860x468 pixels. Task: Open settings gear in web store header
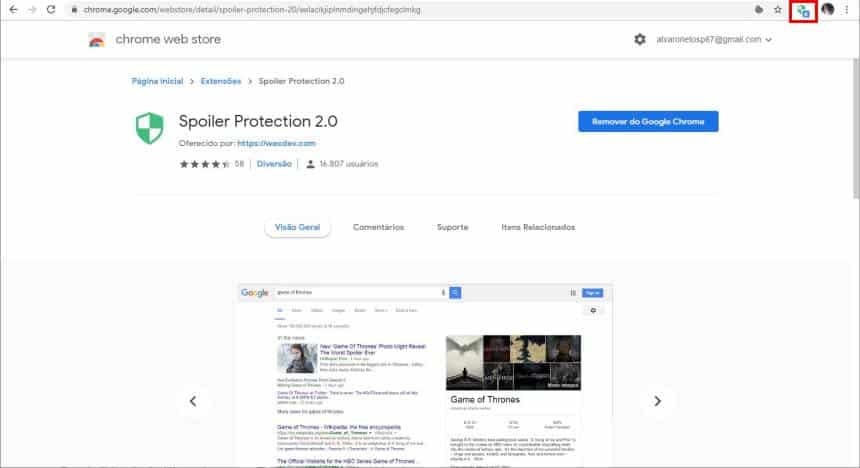click(640, 40)
